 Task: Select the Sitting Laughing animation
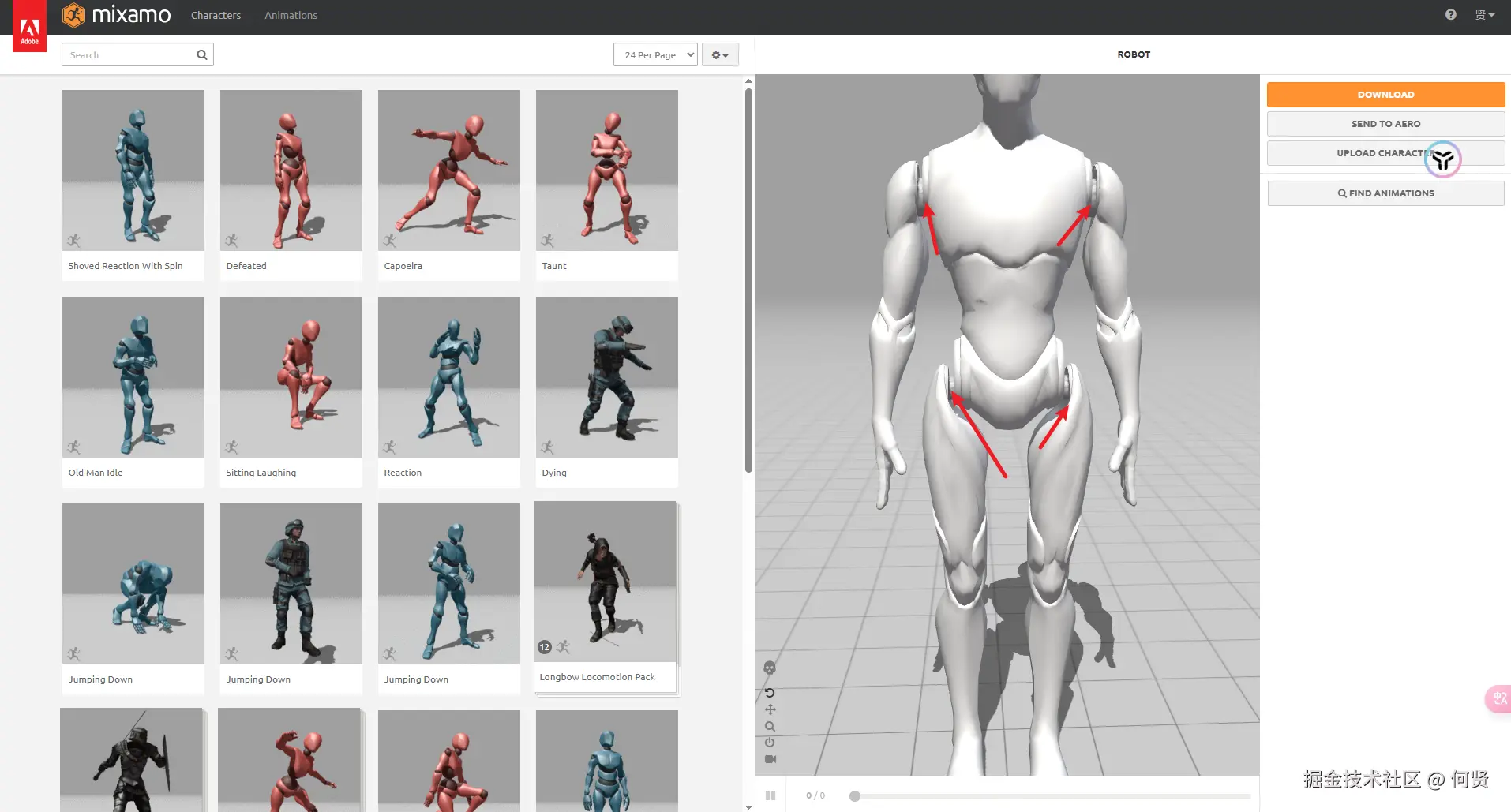tap(291, 377)
